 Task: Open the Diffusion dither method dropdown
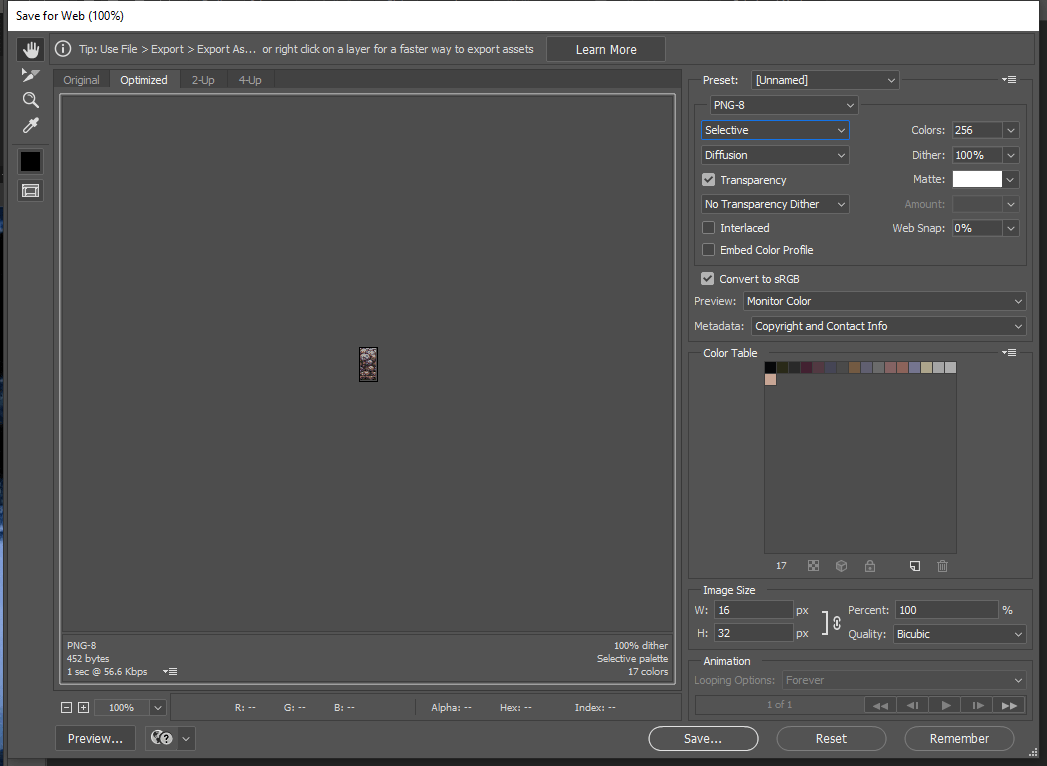[x=775, y=155]
